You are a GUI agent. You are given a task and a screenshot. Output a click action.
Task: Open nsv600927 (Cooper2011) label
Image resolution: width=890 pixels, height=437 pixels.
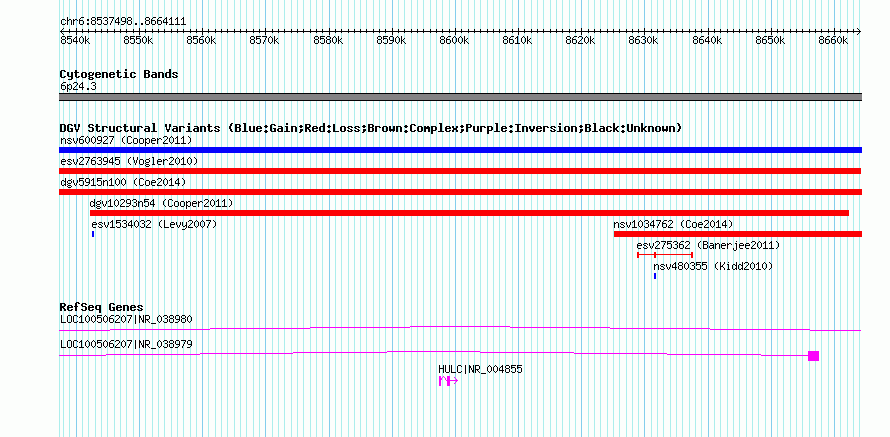[x=126, y=140]
